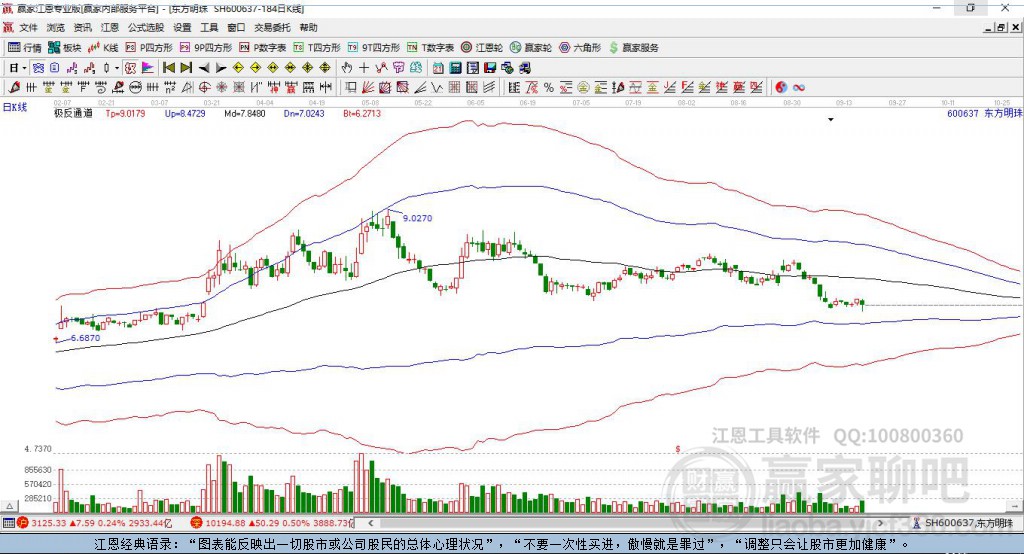Open the 9T四方形 tool

coord(374,48)
